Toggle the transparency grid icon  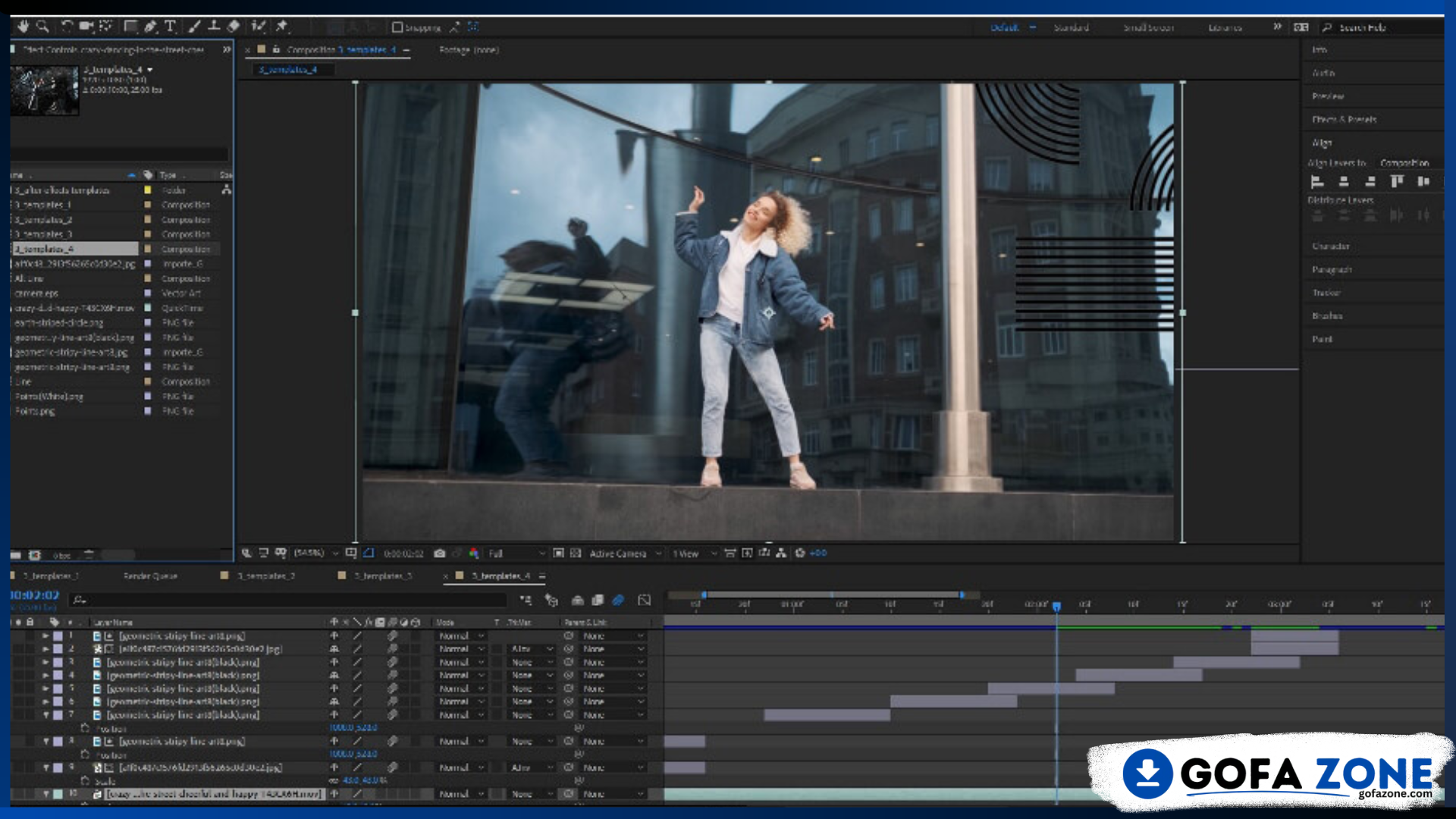(x=576, y=554)
